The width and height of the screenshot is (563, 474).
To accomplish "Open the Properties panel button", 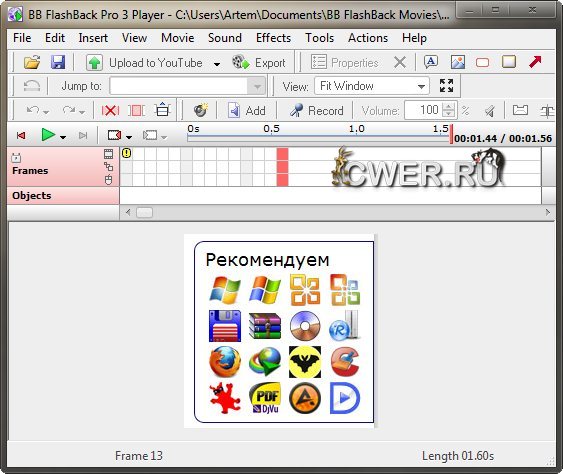I will (x=345, y=62).
